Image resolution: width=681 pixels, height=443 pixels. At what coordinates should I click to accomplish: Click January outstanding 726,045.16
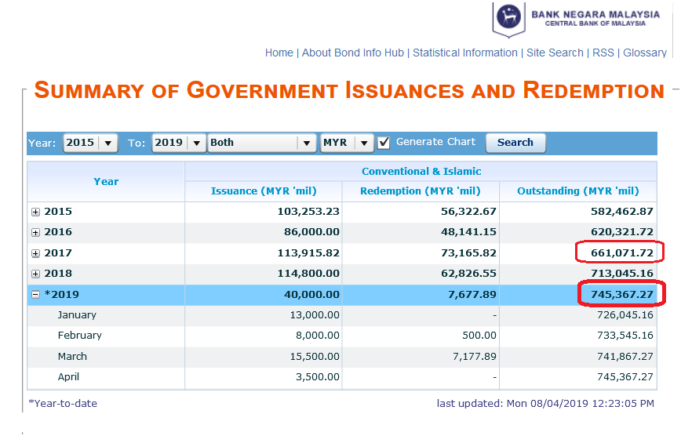[x=625, y=315]
